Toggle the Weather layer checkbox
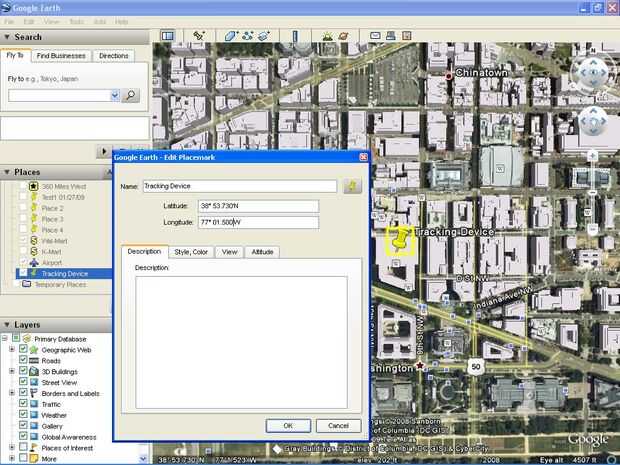Viewport: 620px width, 465px height. coord(23,415)
